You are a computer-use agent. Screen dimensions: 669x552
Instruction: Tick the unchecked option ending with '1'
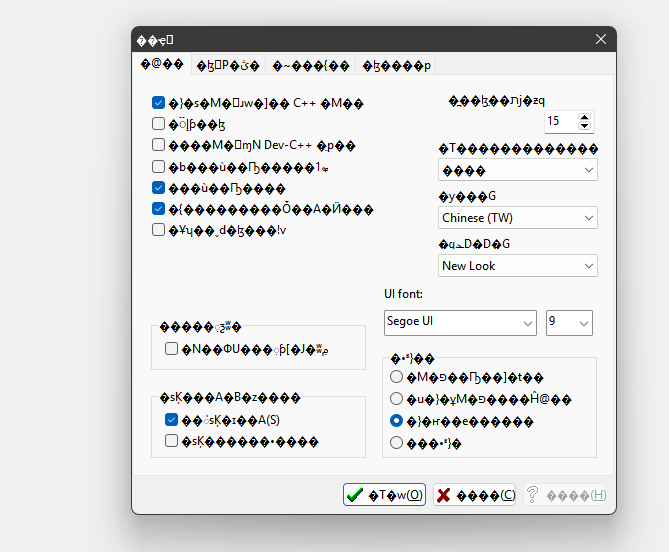tap(158, 166)
